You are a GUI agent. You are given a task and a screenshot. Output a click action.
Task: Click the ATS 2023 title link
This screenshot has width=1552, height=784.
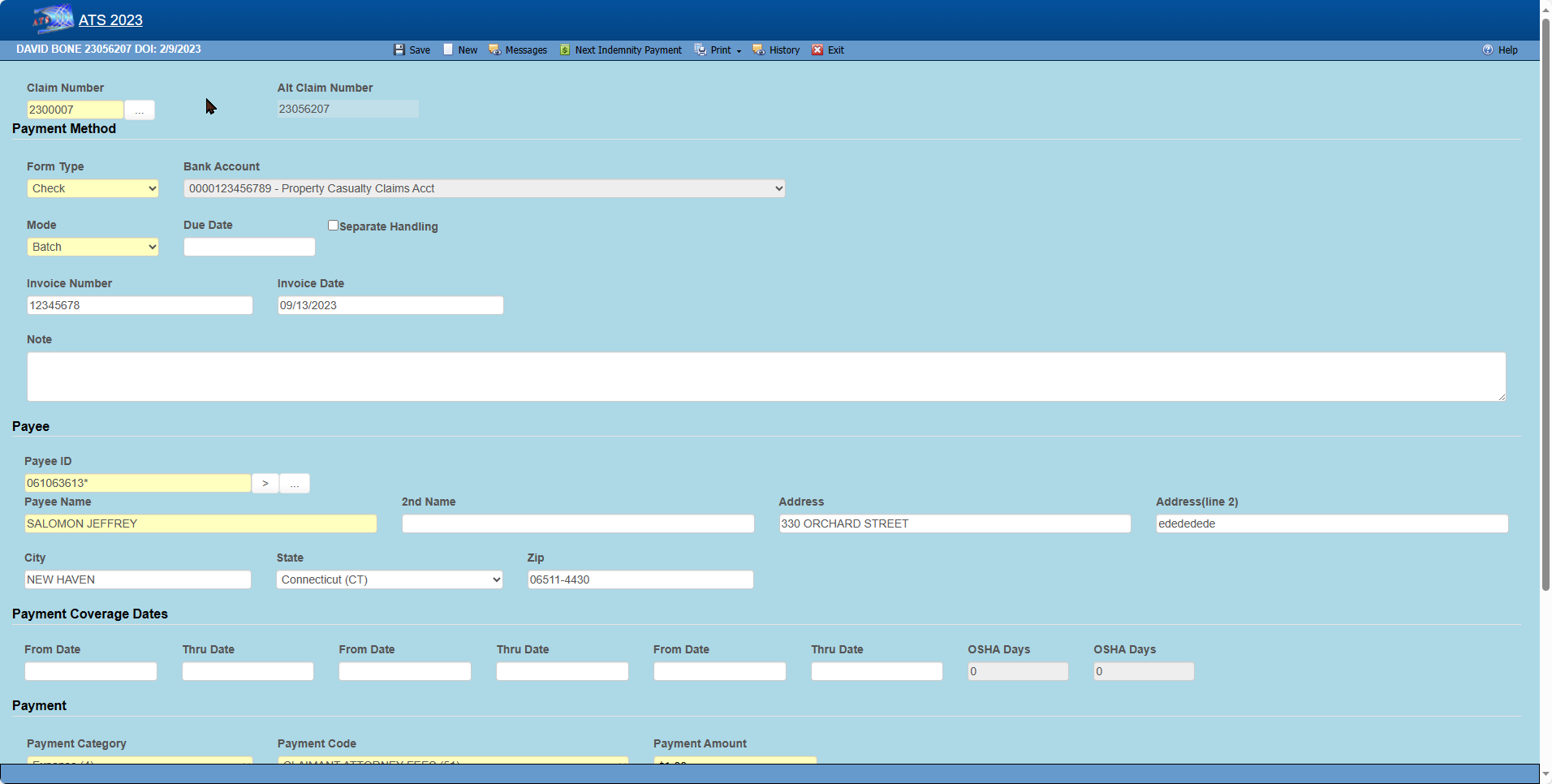coord(110,20)
